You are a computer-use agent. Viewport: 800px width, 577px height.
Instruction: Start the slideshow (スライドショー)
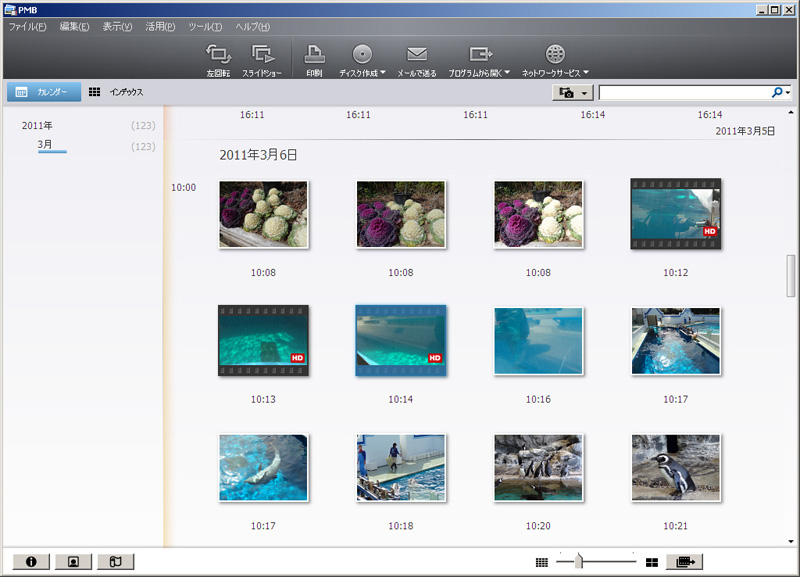[264, 59]
